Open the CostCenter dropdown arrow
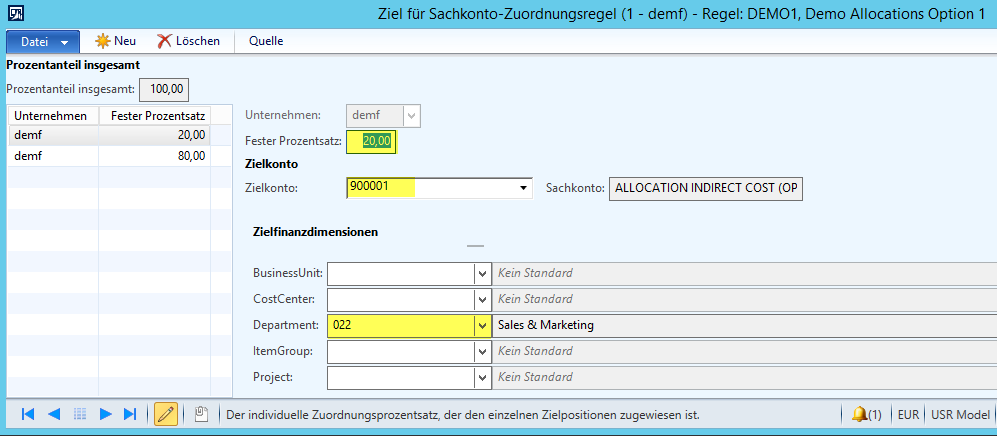The height and width of the screenshot is (436, 997). pos(481,299)
